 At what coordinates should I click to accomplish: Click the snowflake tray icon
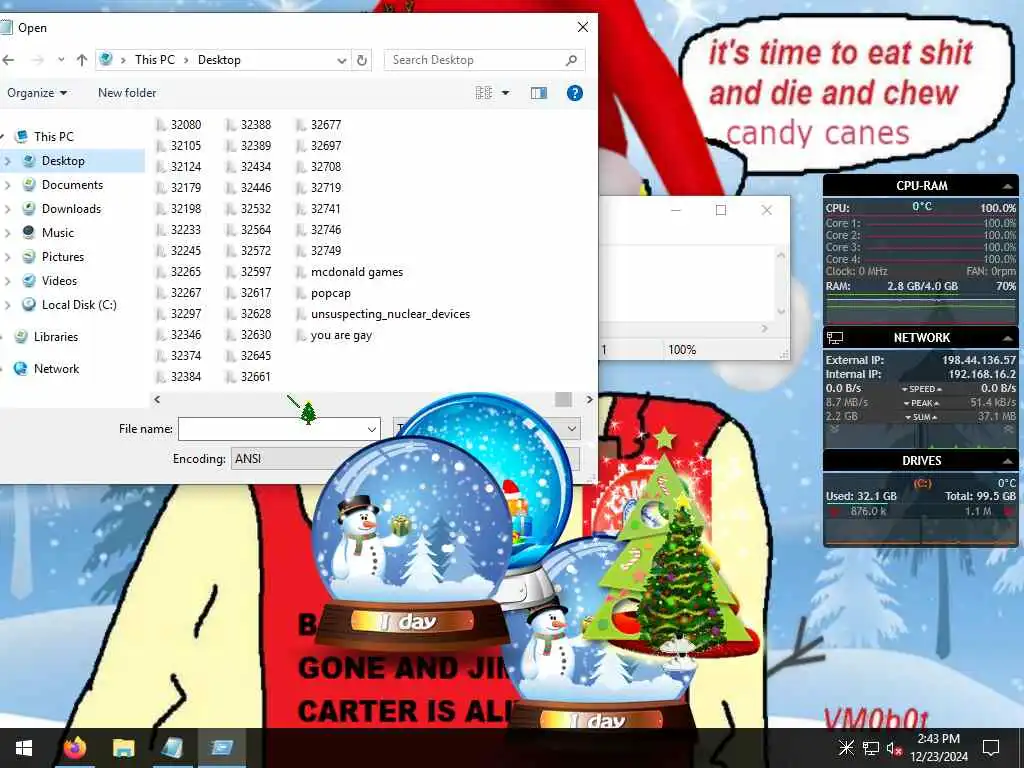(846, 748)
